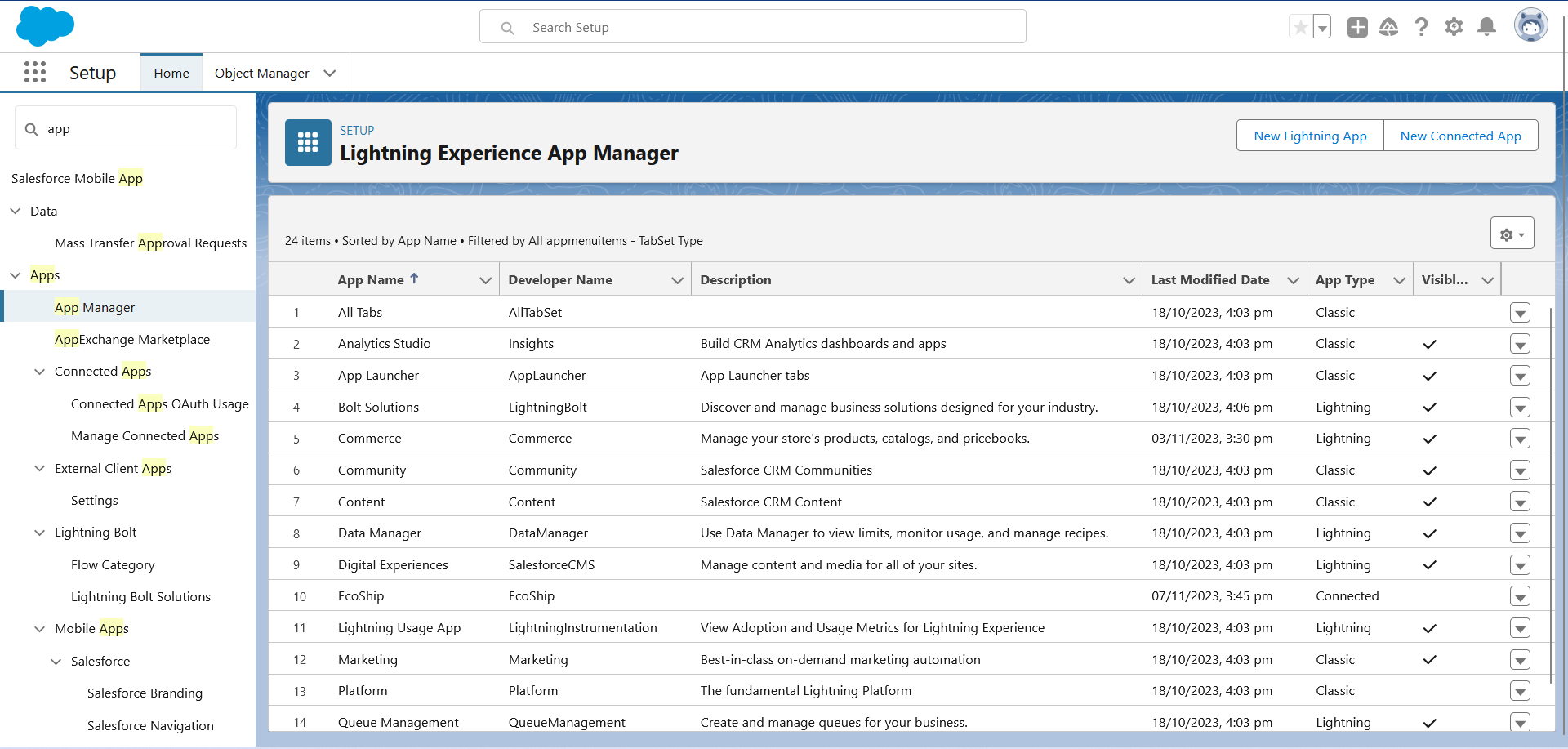The height and width of the screenshot is (749, 1568).
Task: Open the user profile avatar
Action: [1530, 26]
